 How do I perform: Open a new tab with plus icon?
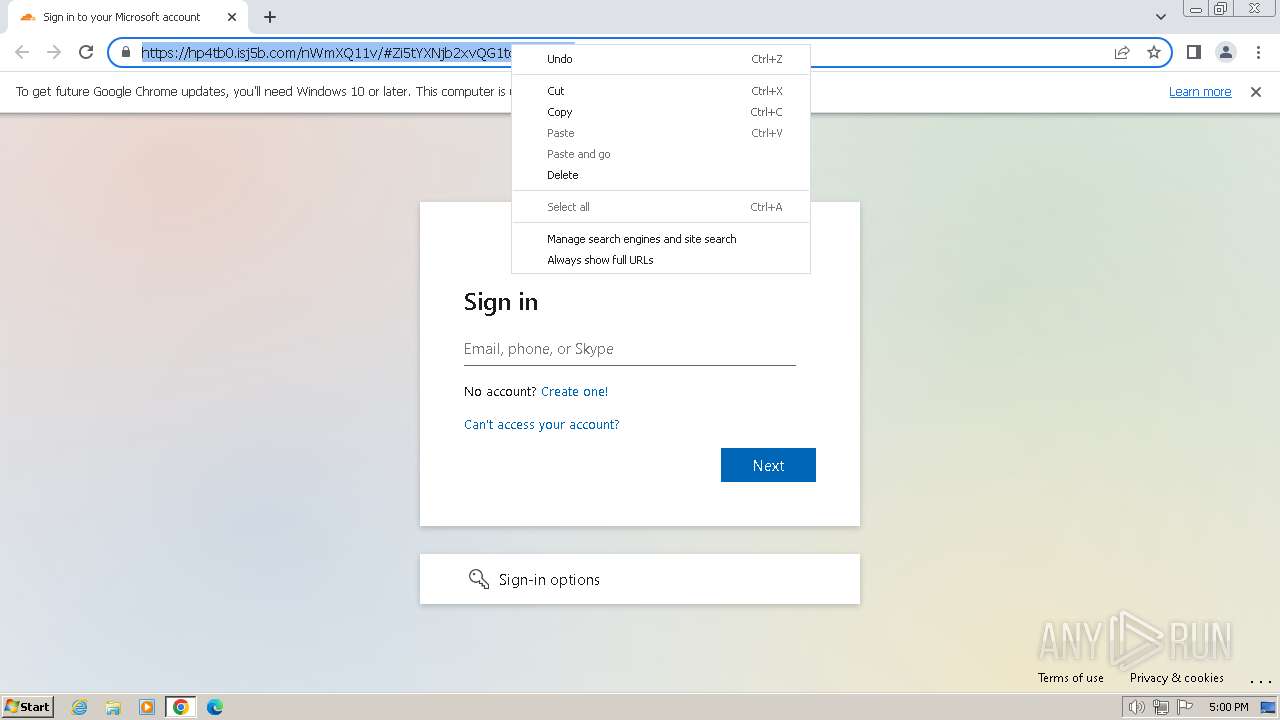[270, 17]
